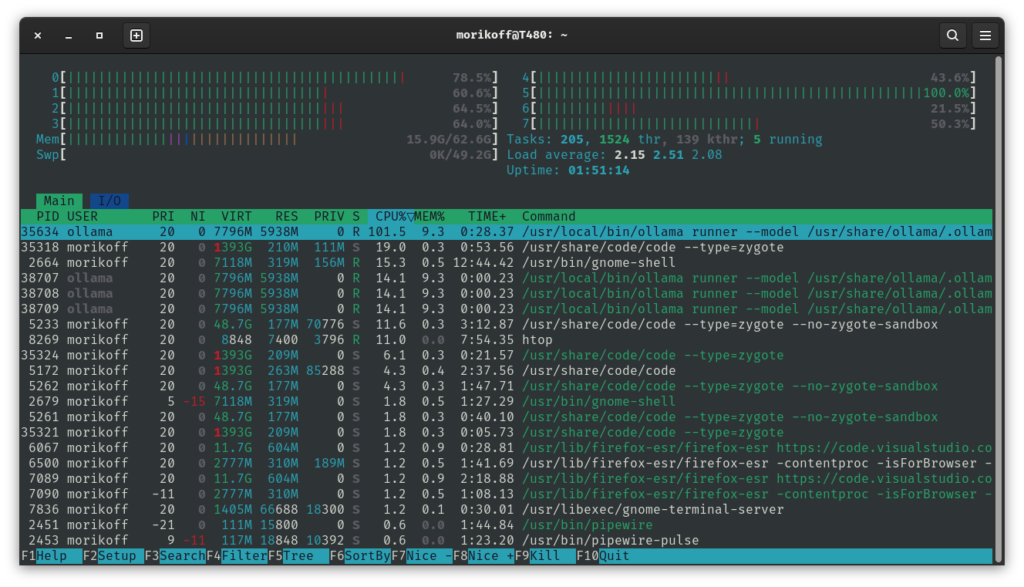Click the Load average values

pos(667,155)
